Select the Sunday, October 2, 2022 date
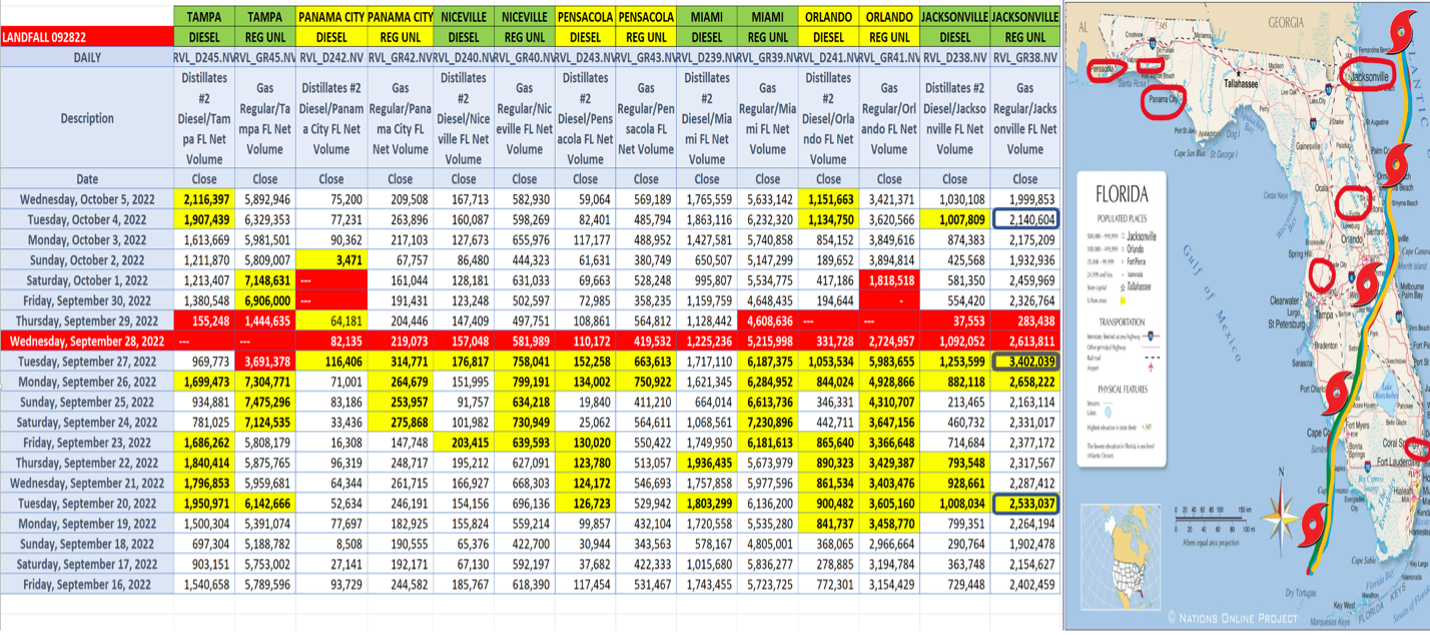 point(87,259)
